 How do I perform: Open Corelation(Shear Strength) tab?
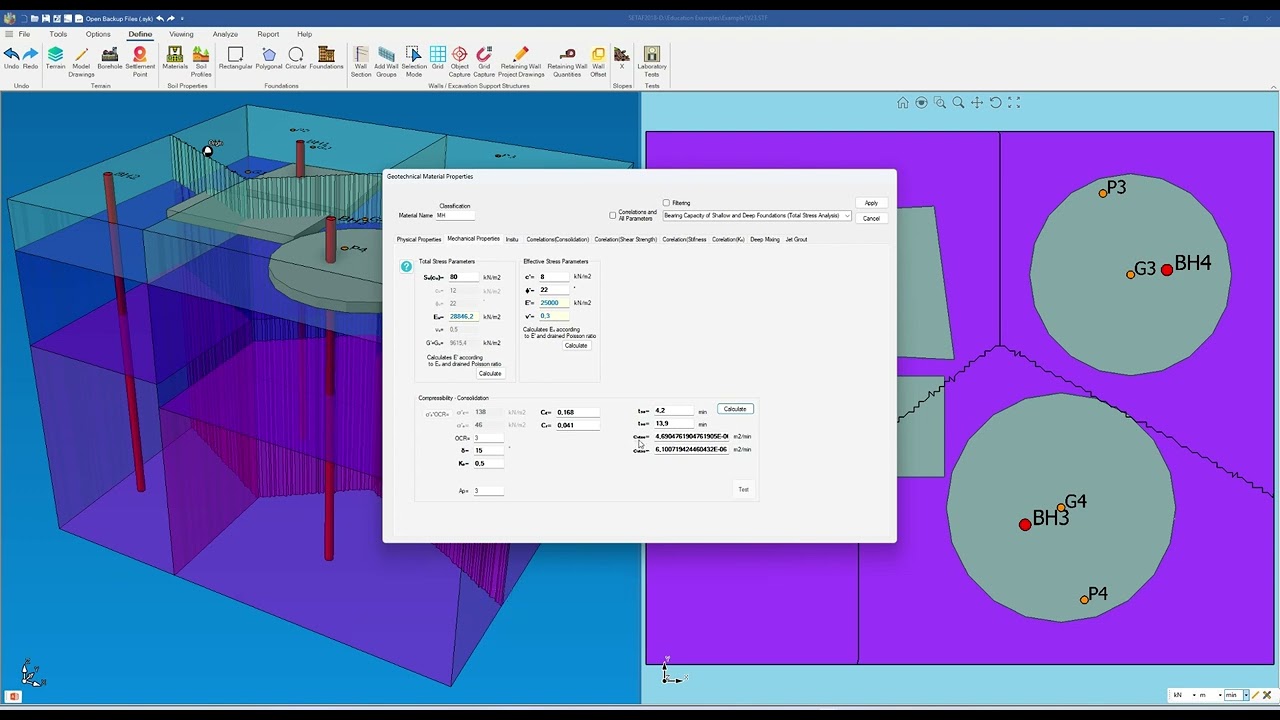point(626,239)
